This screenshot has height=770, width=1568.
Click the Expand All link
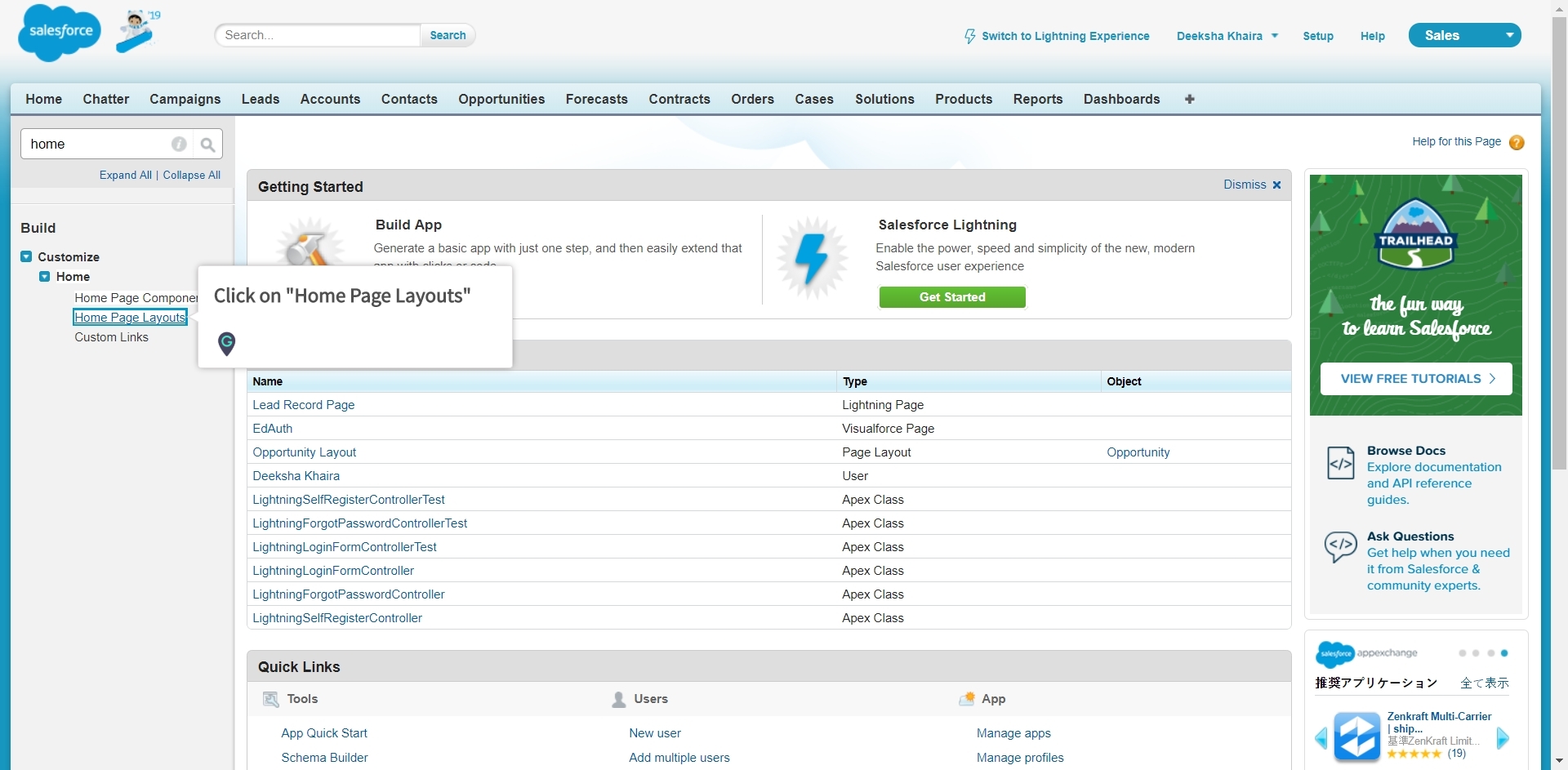pyautogui.click(x=126, y=175)
